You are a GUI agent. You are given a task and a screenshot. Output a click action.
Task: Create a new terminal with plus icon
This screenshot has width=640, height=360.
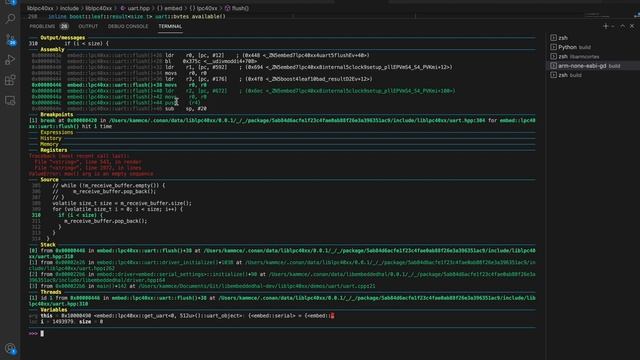point(605,26)
